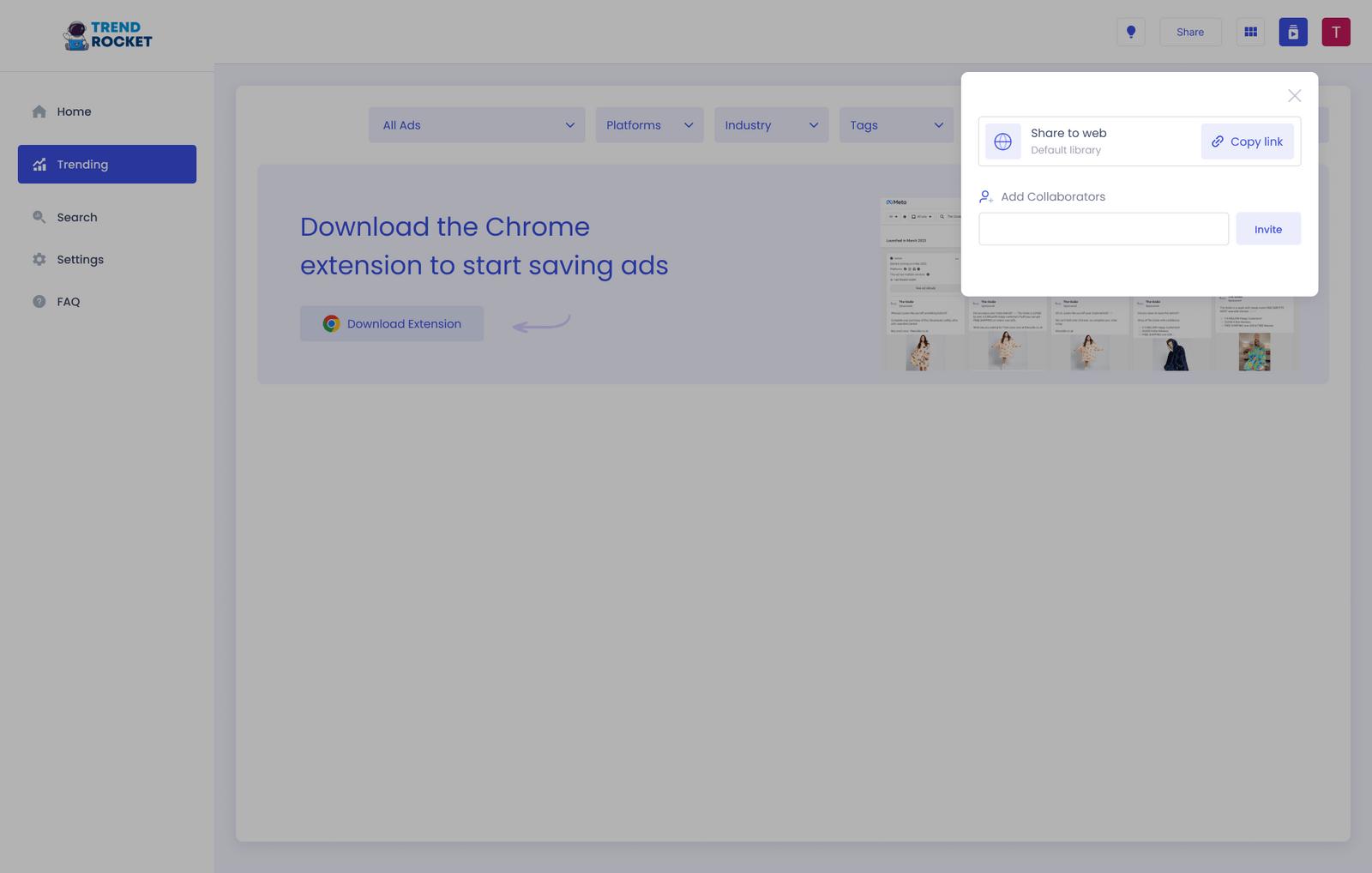Screen dimensions: 1372x873
Task: Click the globe icon next to Share to web
Action: pyautogui.click(x=1002, y=141)
